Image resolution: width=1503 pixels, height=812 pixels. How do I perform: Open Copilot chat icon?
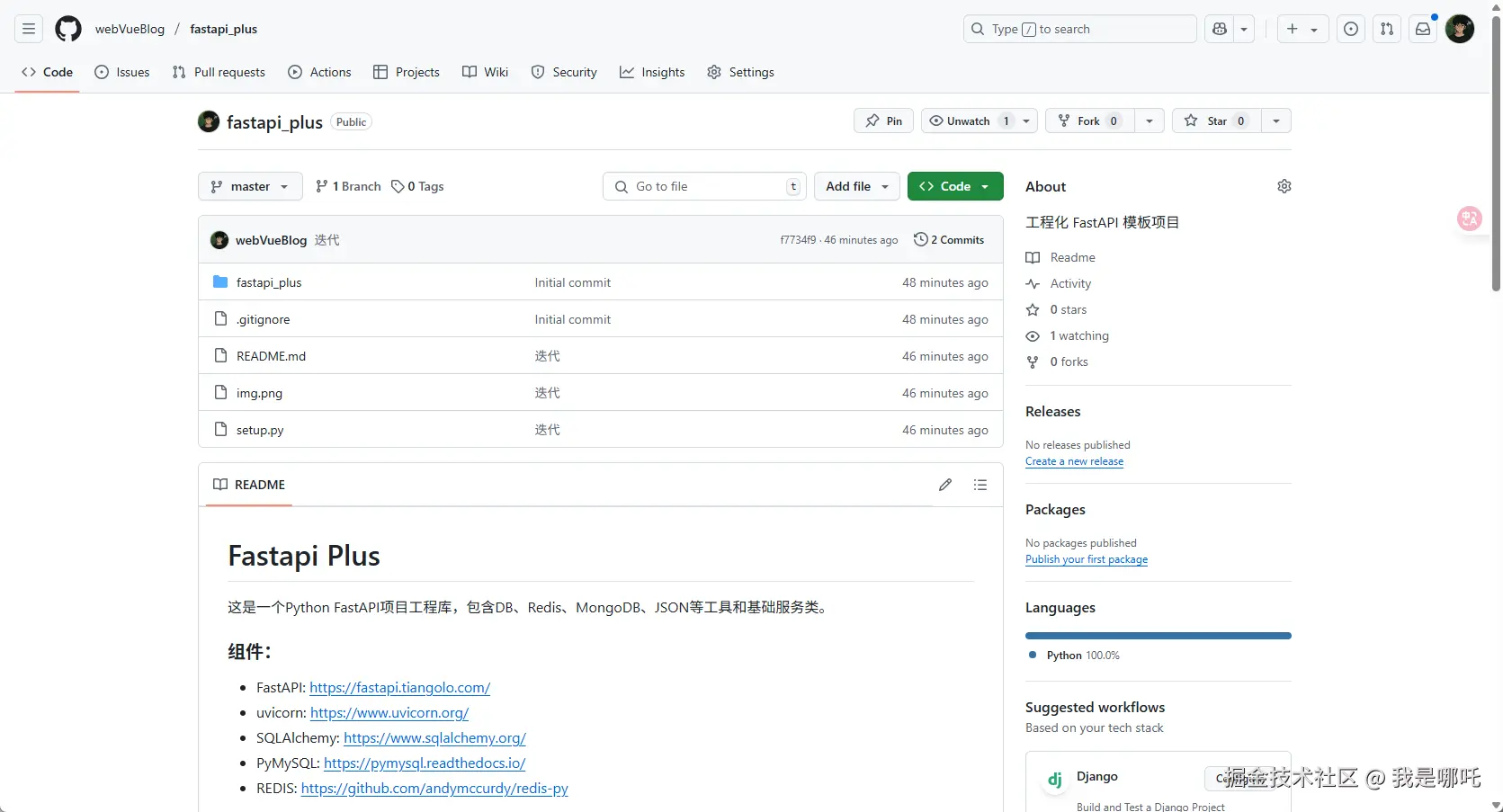(x=1220, y=29)
